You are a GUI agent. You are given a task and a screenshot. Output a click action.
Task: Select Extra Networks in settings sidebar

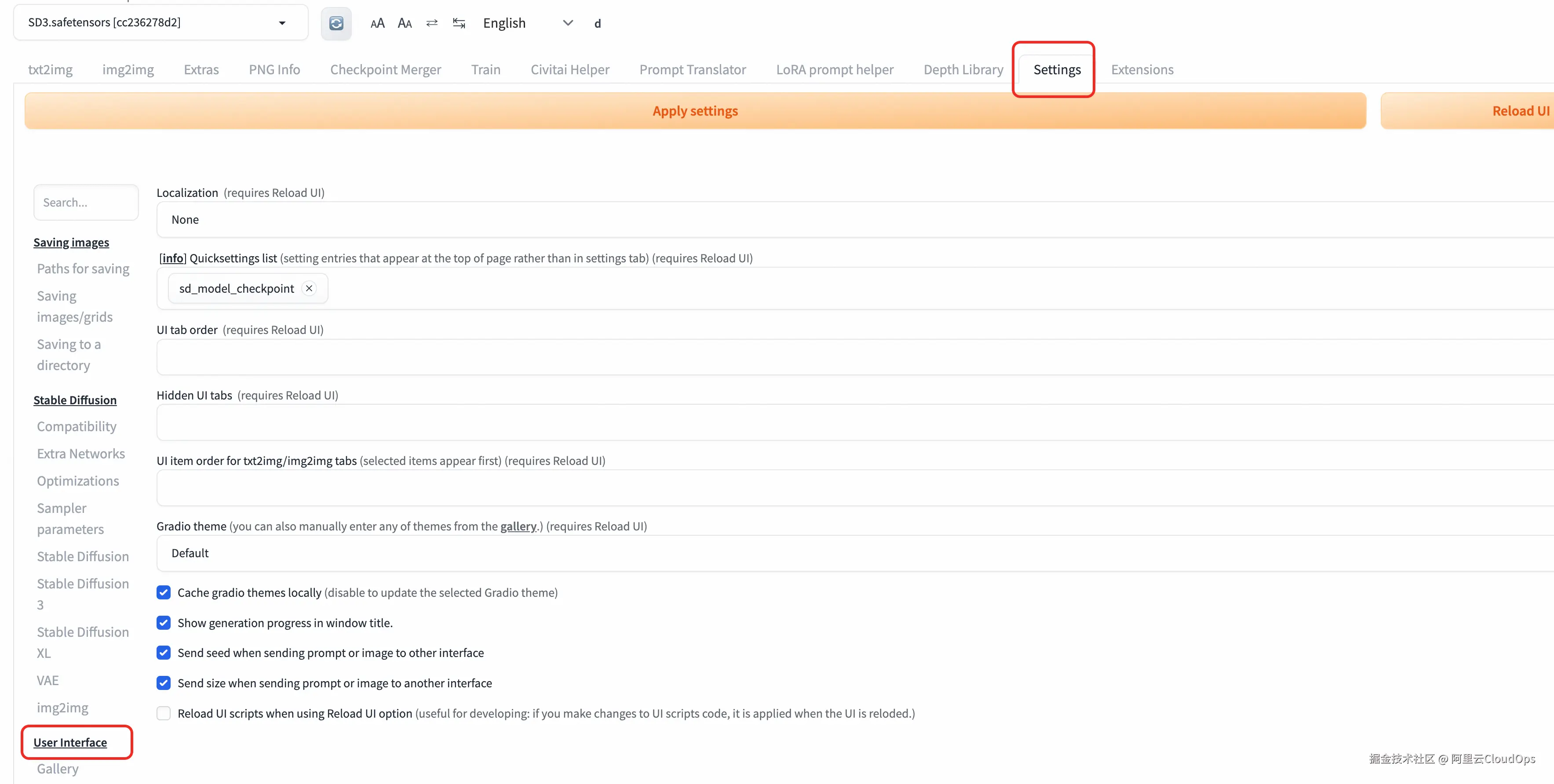81,454
